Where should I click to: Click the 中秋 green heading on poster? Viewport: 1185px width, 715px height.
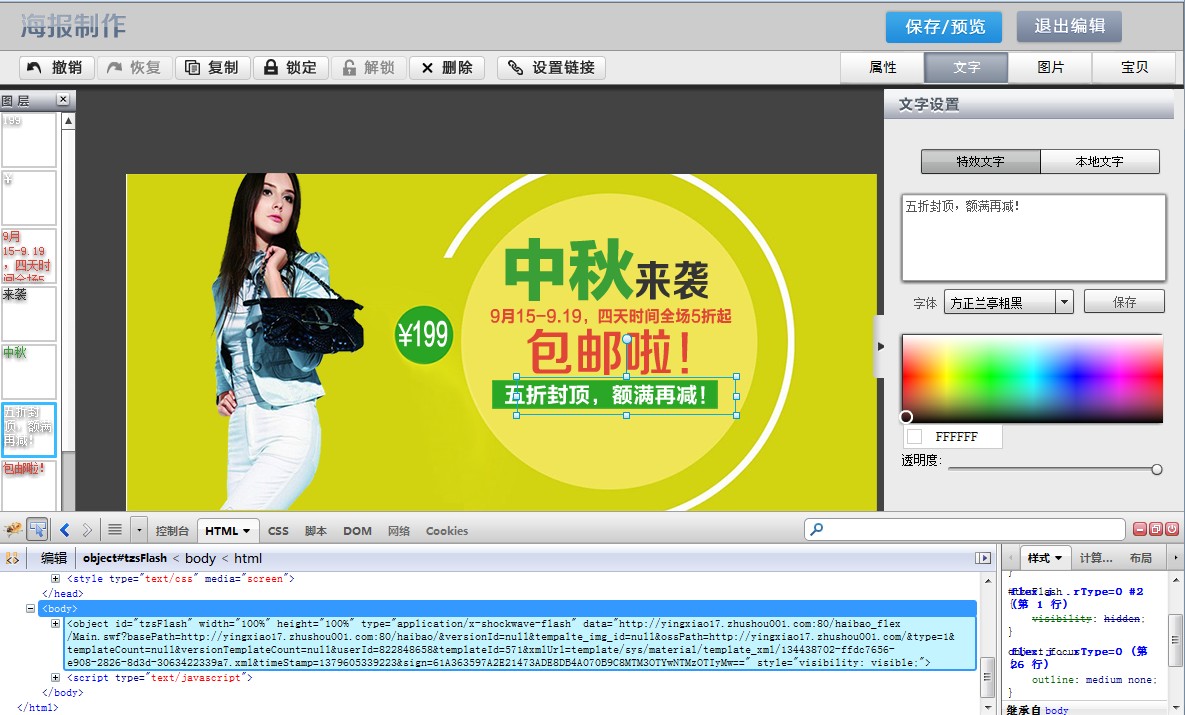[x=568, y=270]
